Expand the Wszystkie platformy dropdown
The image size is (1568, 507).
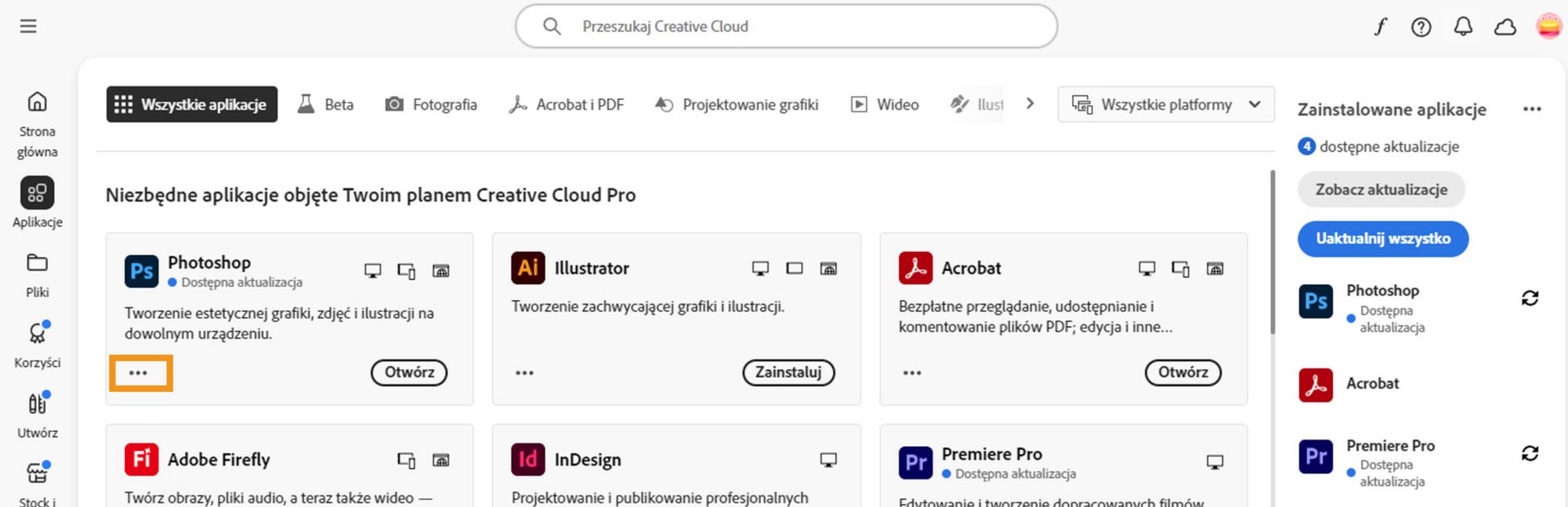click(1165, 105)
